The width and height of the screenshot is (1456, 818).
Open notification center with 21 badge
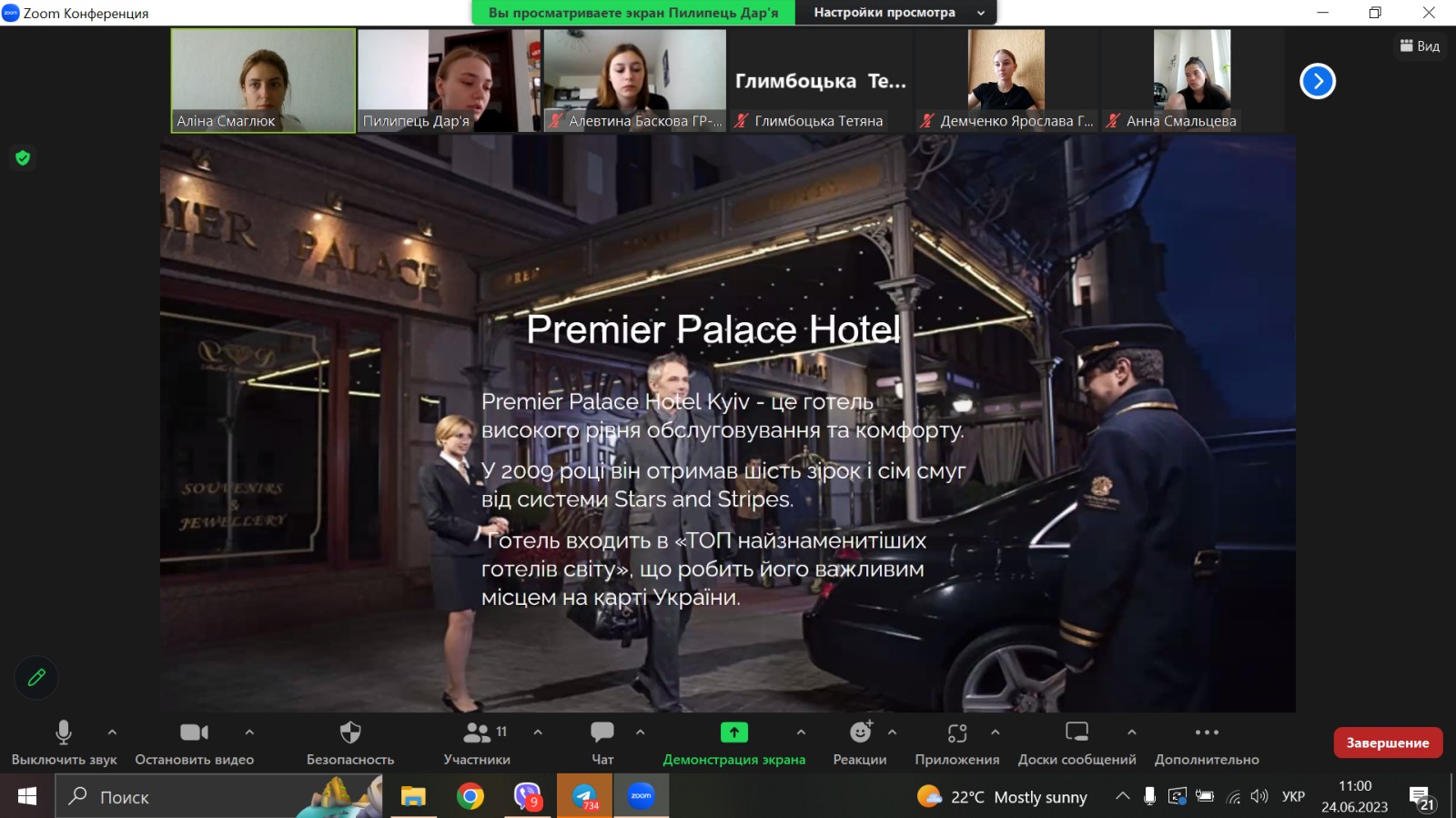[1422, 798]
